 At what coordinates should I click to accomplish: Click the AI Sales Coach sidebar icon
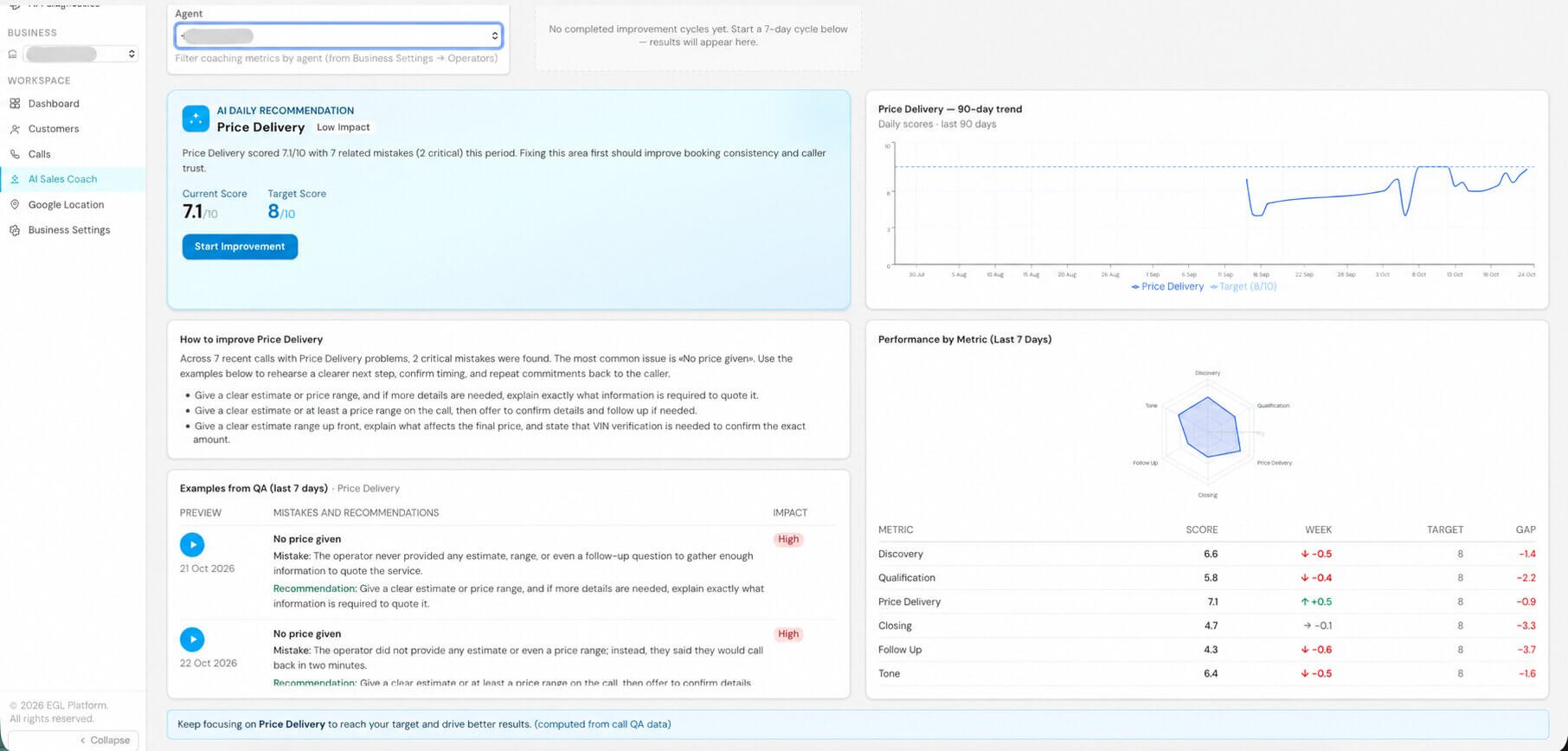(15, 179)
